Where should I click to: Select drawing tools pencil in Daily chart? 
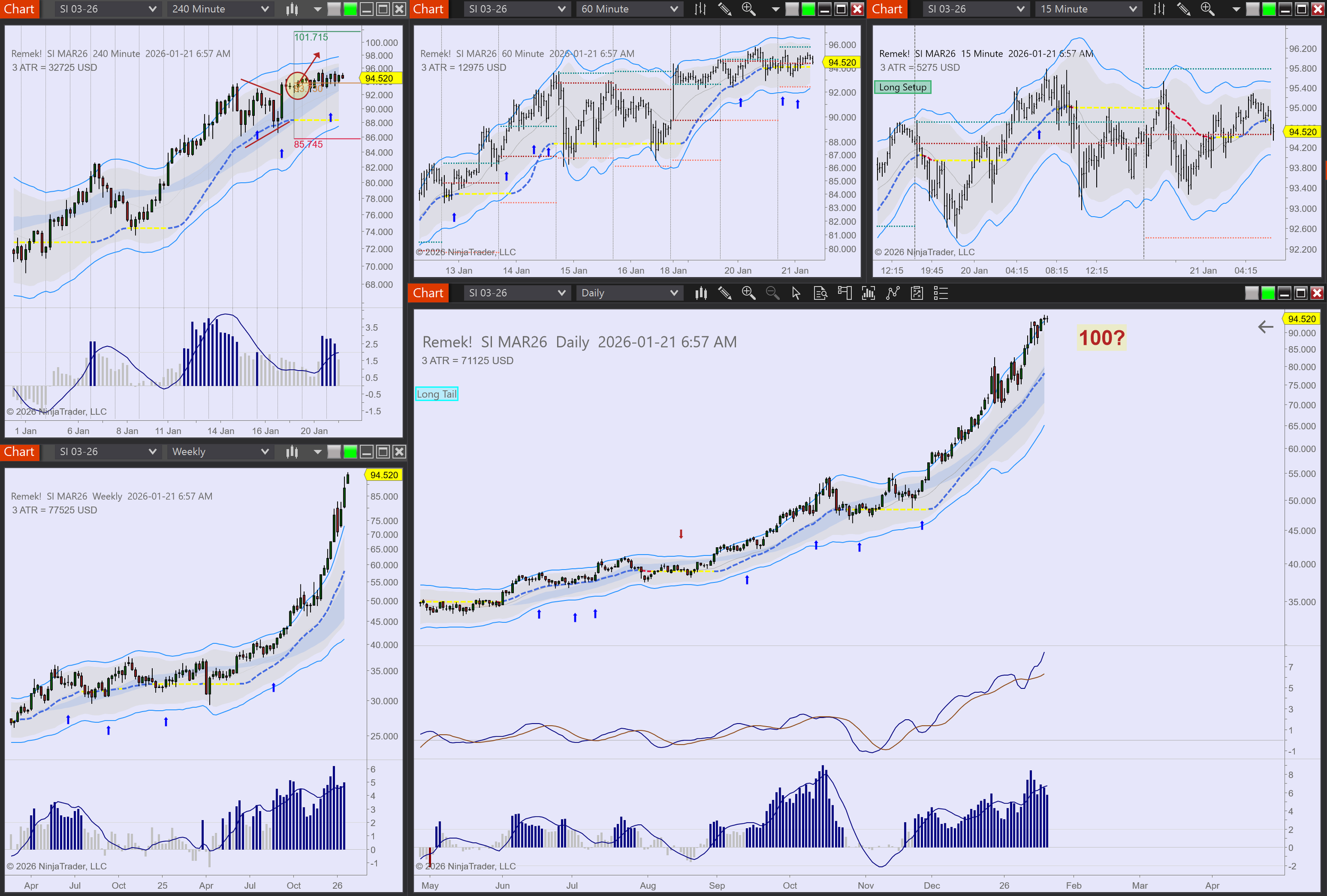725,293
